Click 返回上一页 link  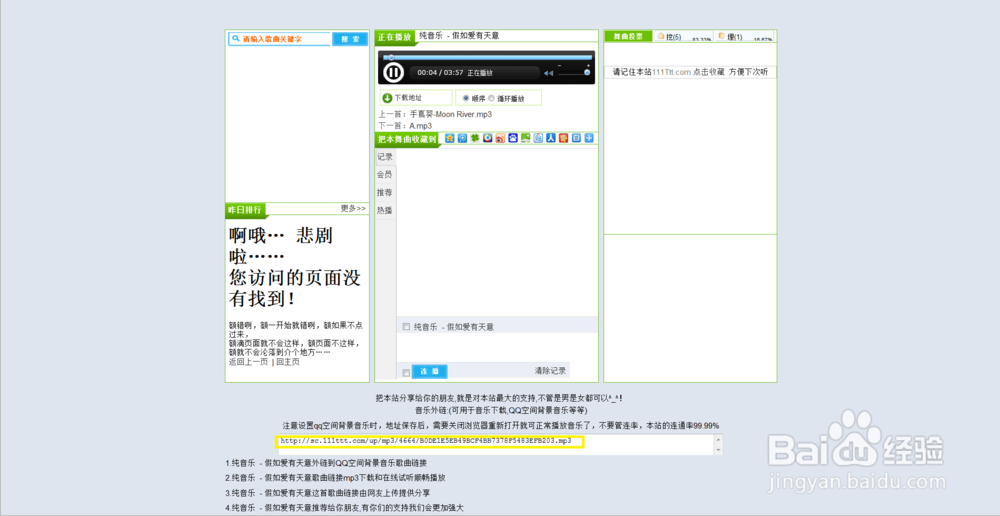point(249,362)
